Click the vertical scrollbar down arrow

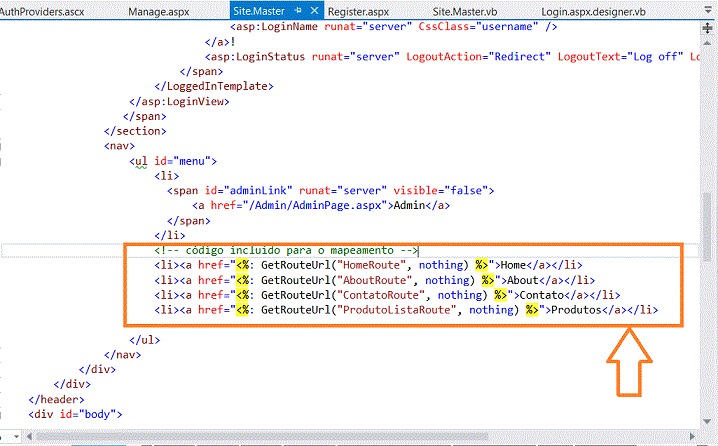click(707, 421)
